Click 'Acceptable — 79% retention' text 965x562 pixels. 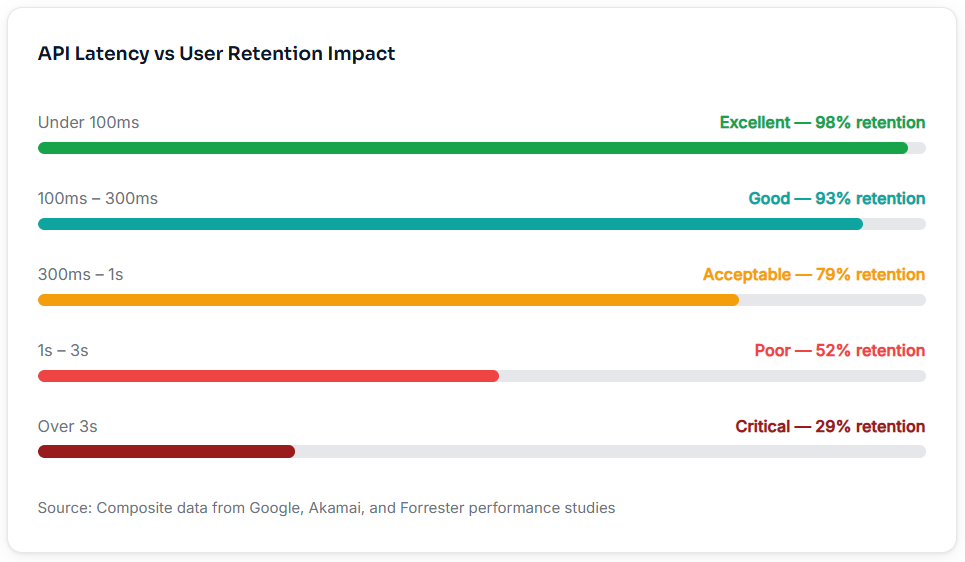click(x=814, y=275)
